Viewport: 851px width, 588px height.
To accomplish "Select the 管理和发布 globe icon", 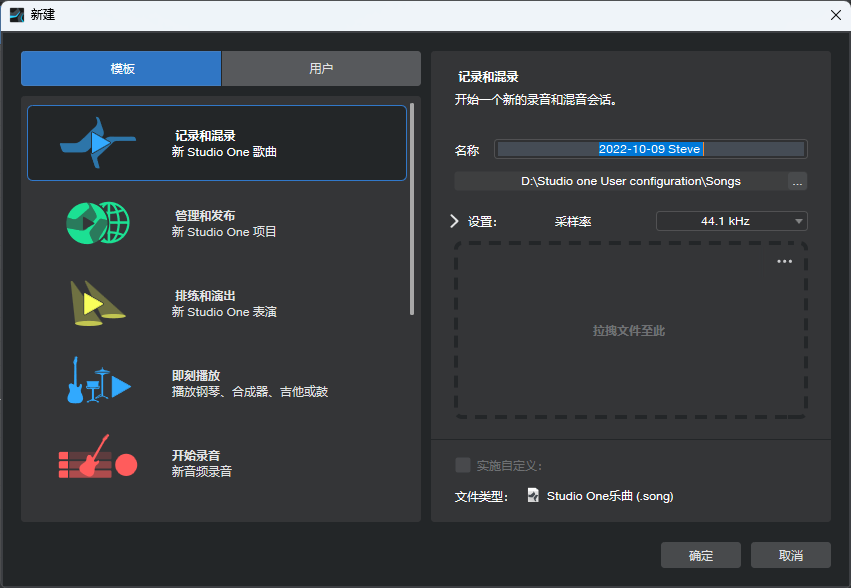I will (98, 223).
